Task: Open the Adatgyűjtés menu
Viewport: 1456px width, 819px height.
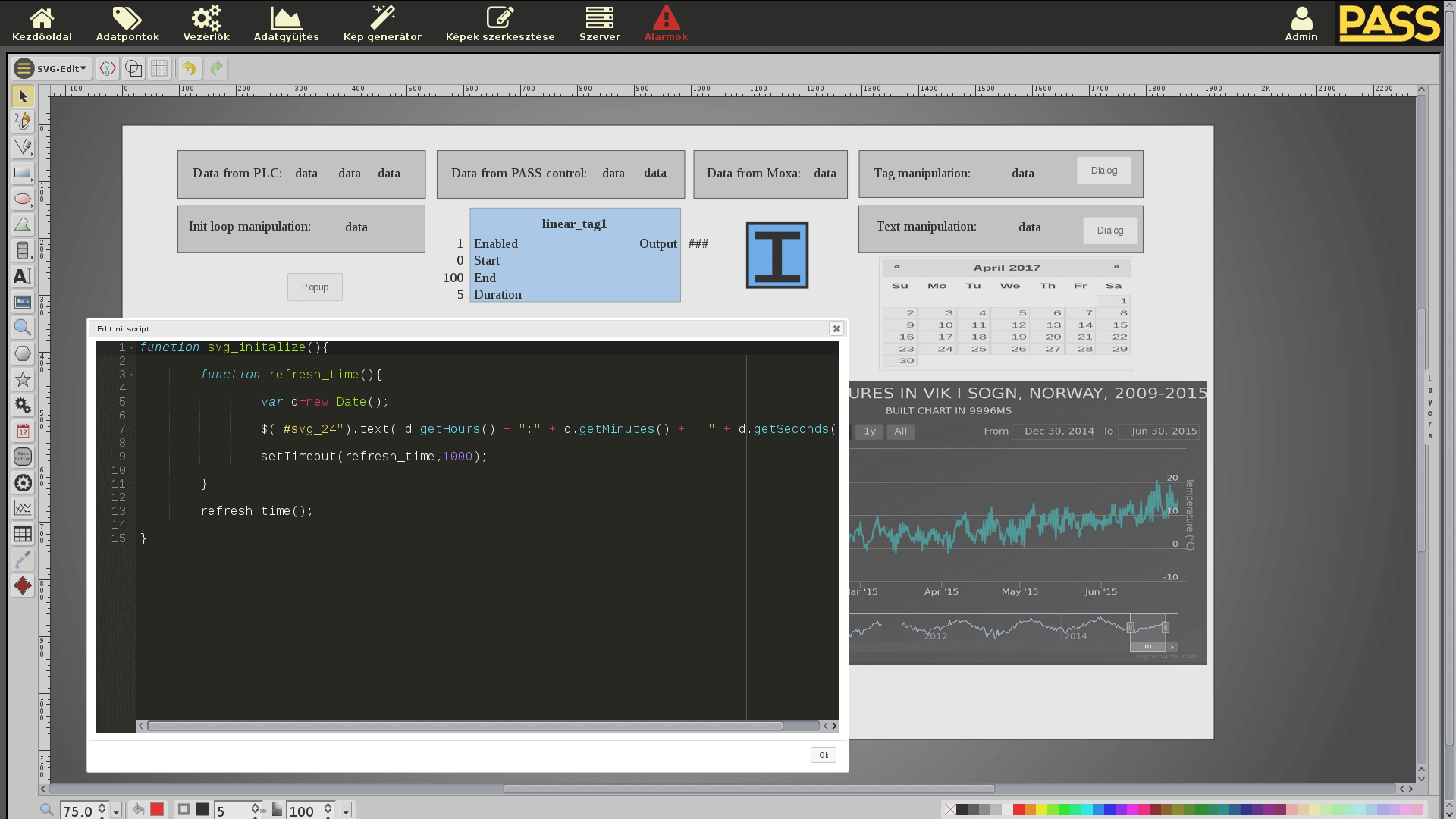Action: (286, 24)
